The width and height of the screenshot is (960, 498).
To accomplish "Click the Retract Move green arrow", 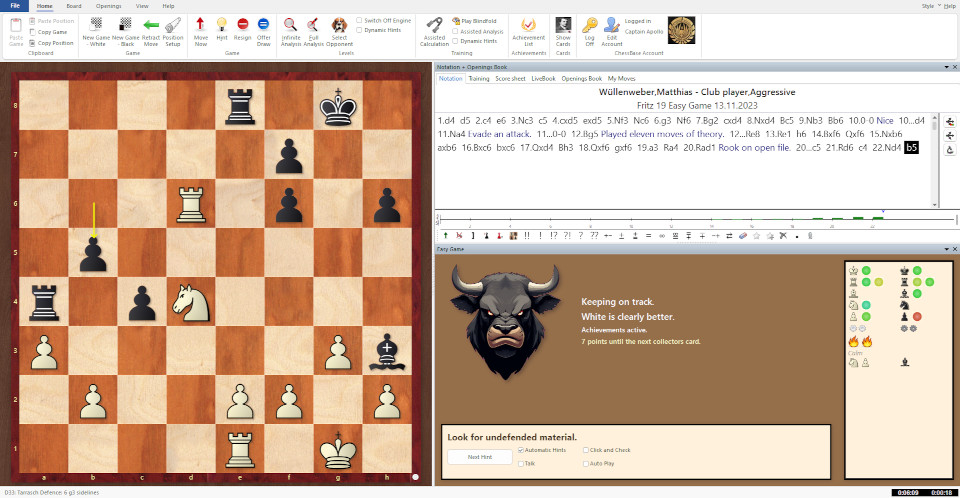I will coord(150,28).
